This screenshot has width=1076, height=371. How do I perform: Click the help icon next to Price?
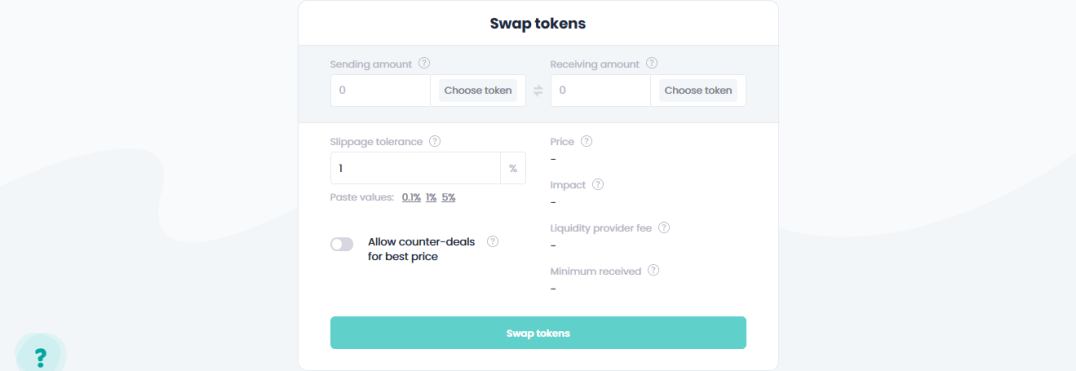click(x=586, y=141)
